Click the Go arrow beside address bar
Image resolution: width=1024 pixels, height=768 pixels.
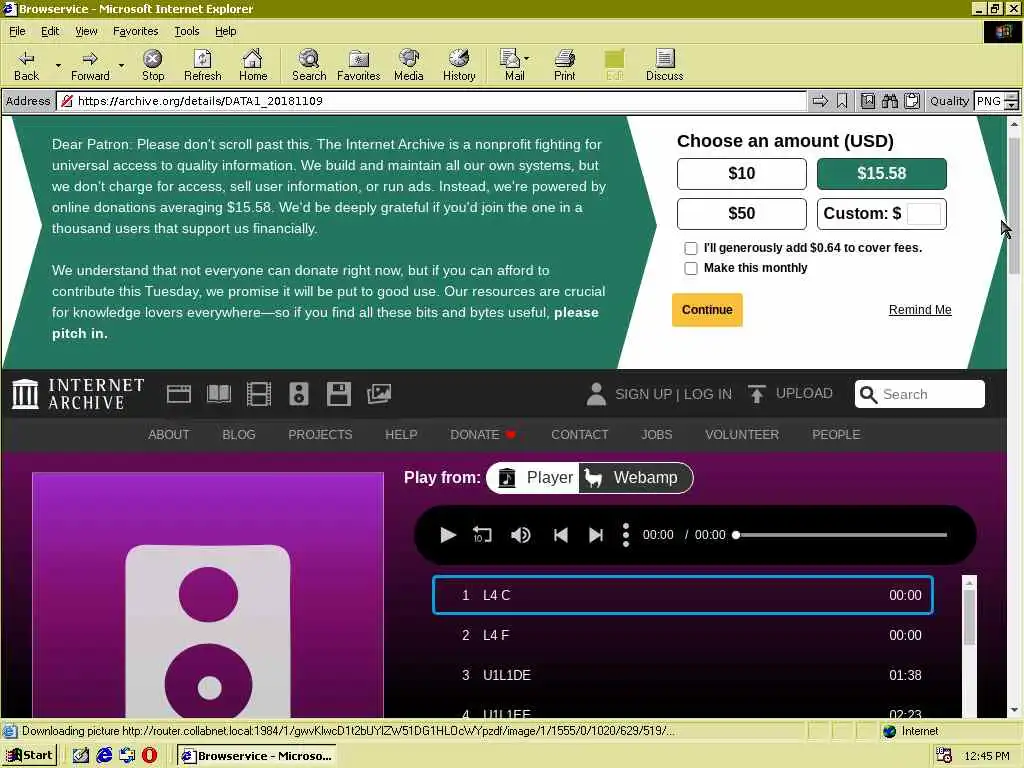point(820,101)
